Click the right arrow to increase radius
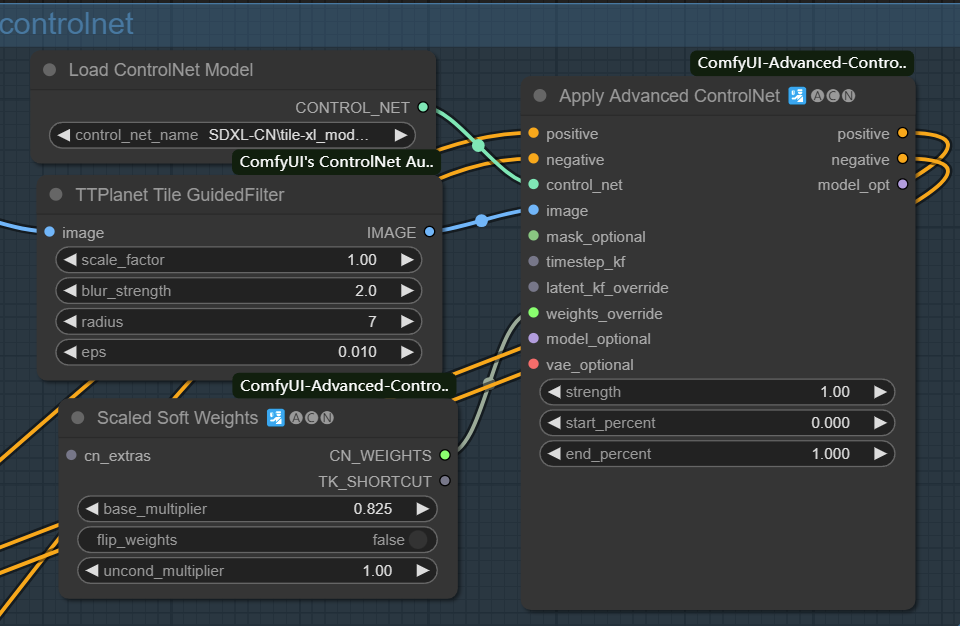The width and height of the screenshot is (960, 626). [x=406, y=321]
